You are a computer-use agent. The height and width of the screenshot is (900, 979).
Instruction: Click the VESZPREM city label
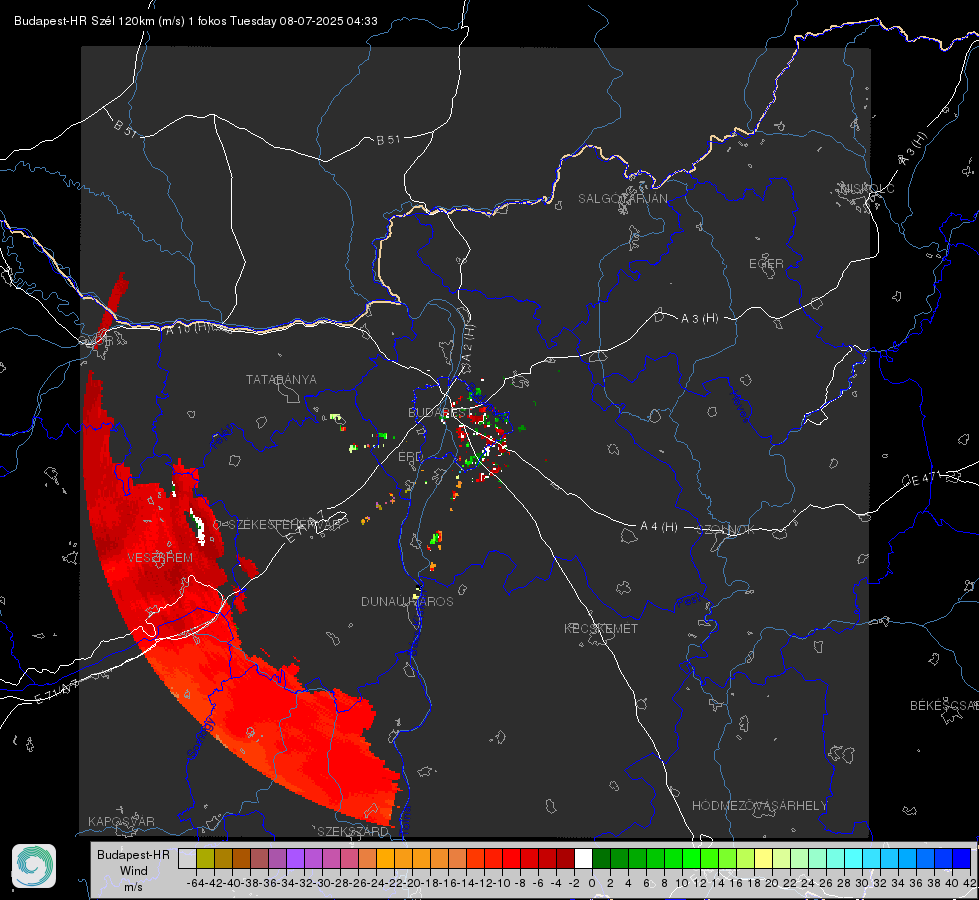160,558
